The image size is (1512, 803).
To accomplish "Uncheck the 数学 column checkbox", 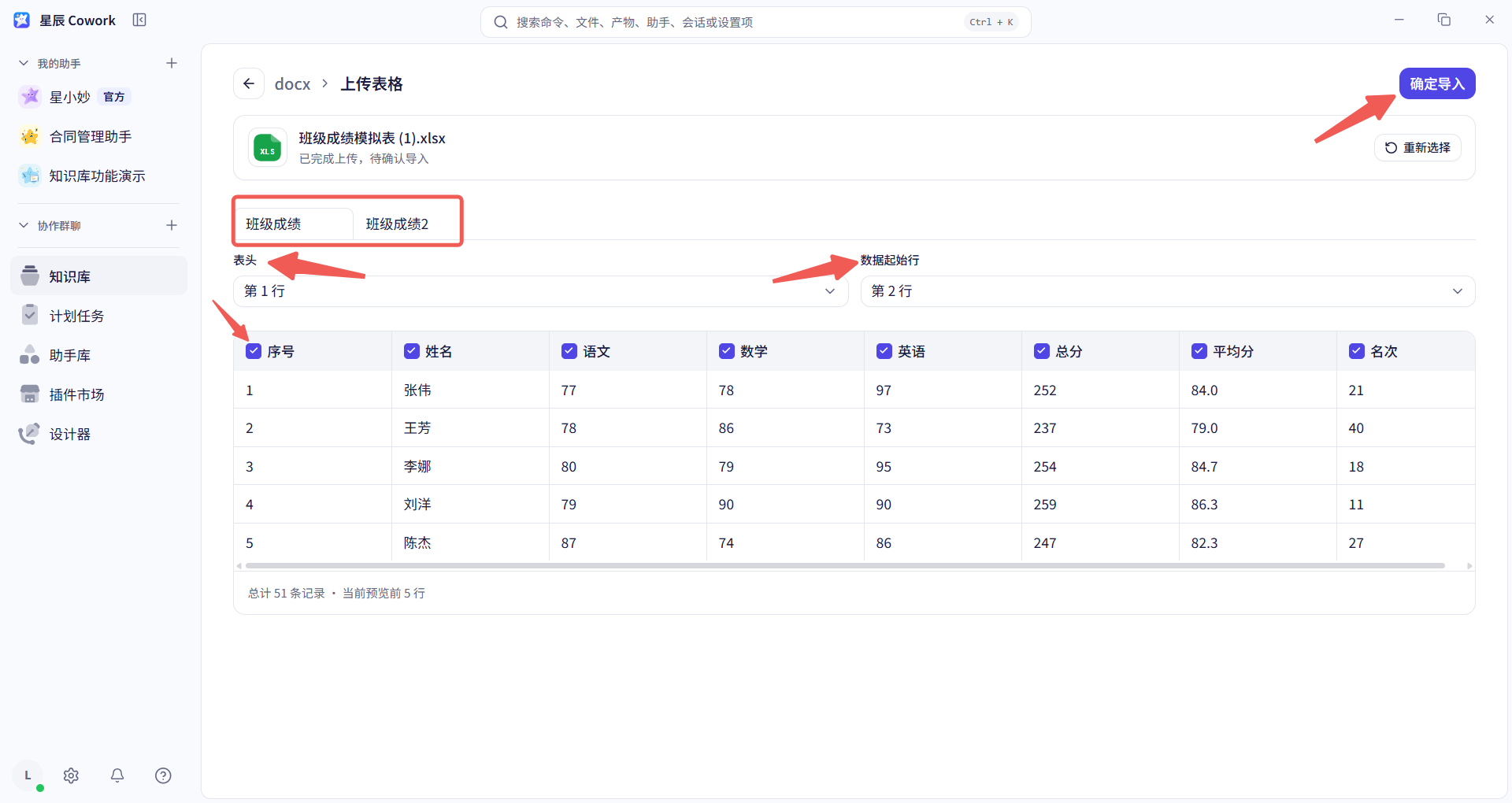I will pos(726,351).
